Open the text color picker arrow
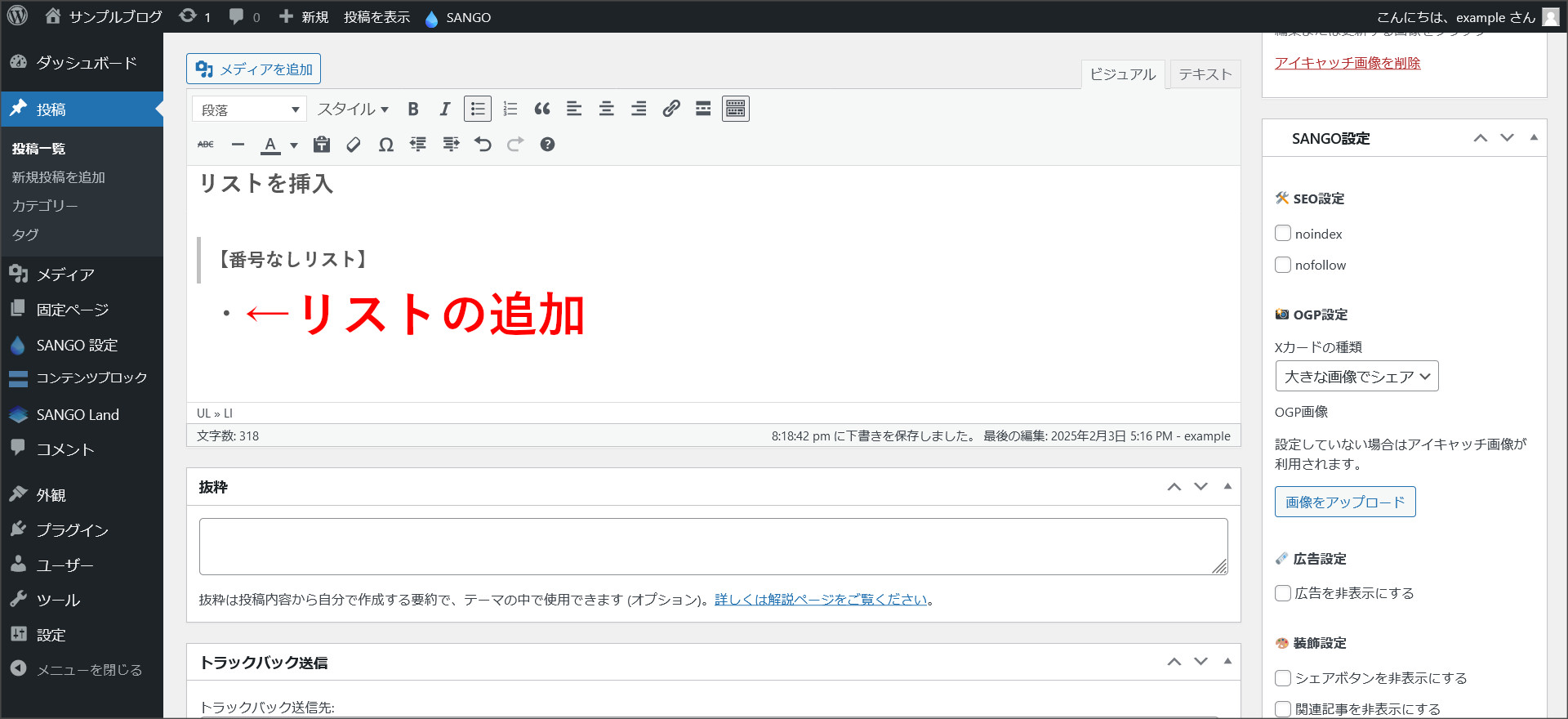 coord(294,145)
